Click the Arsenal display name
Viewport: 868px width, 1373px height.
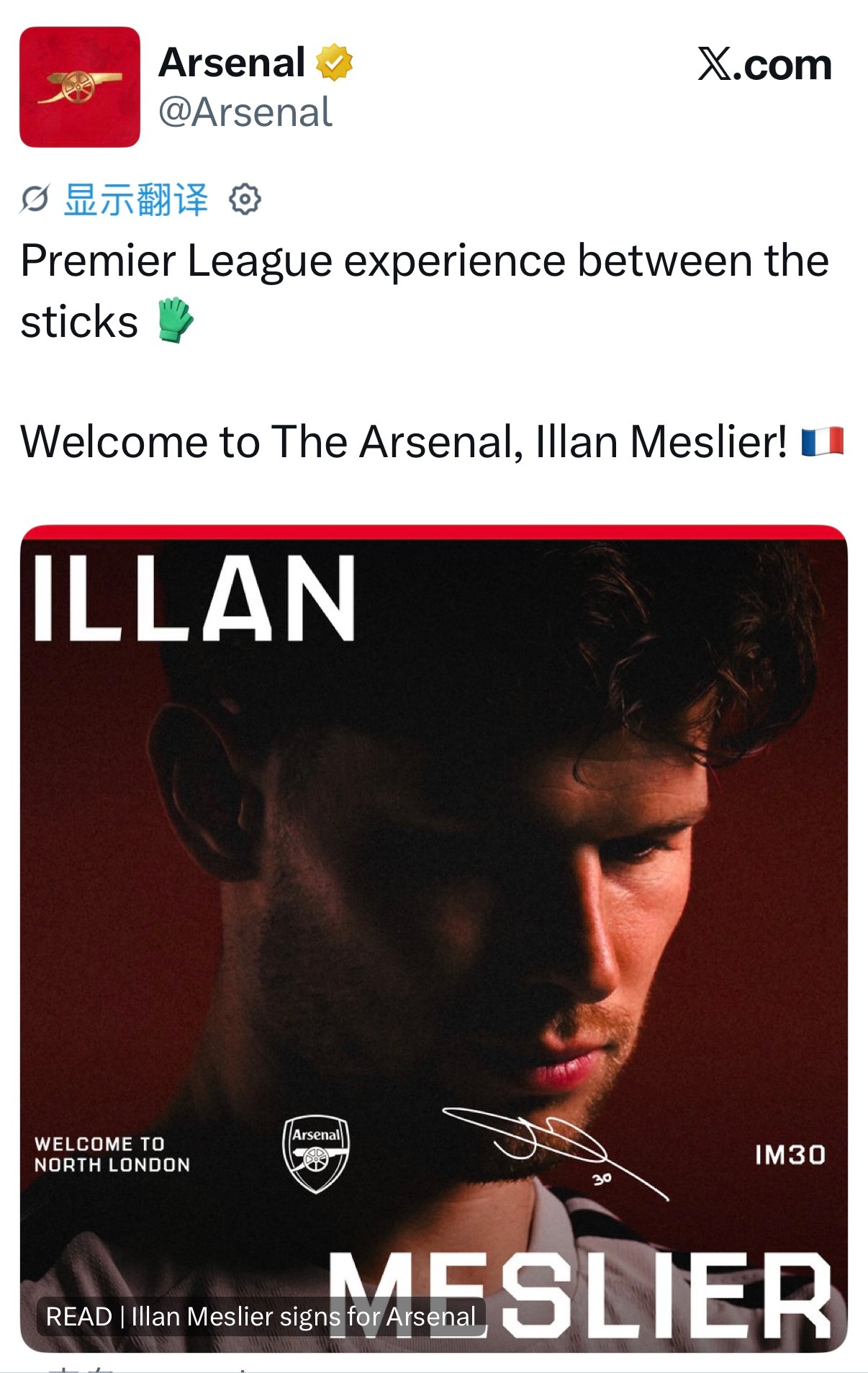232,62
